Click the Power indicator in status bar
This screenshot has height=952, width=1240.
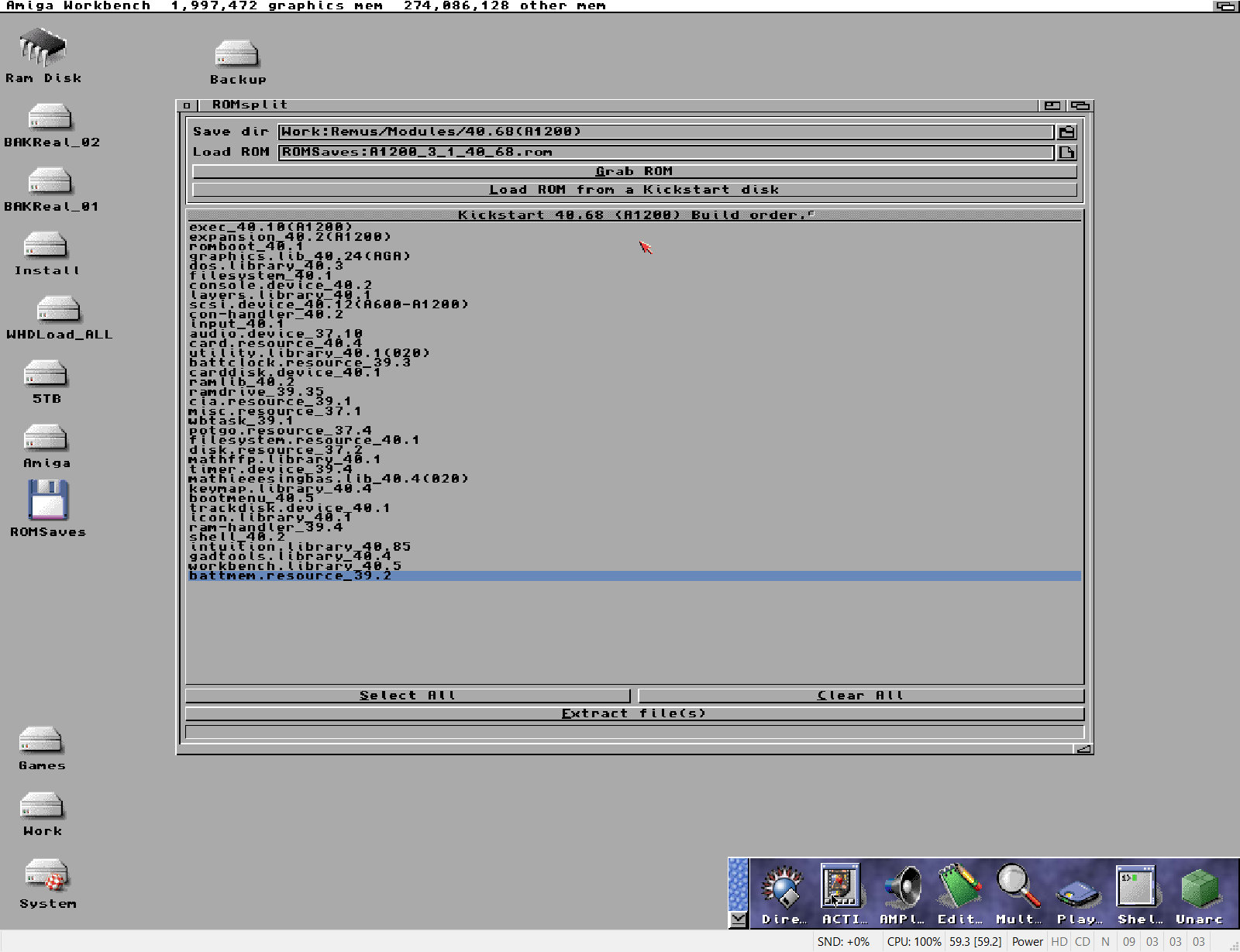[1027, 942]
